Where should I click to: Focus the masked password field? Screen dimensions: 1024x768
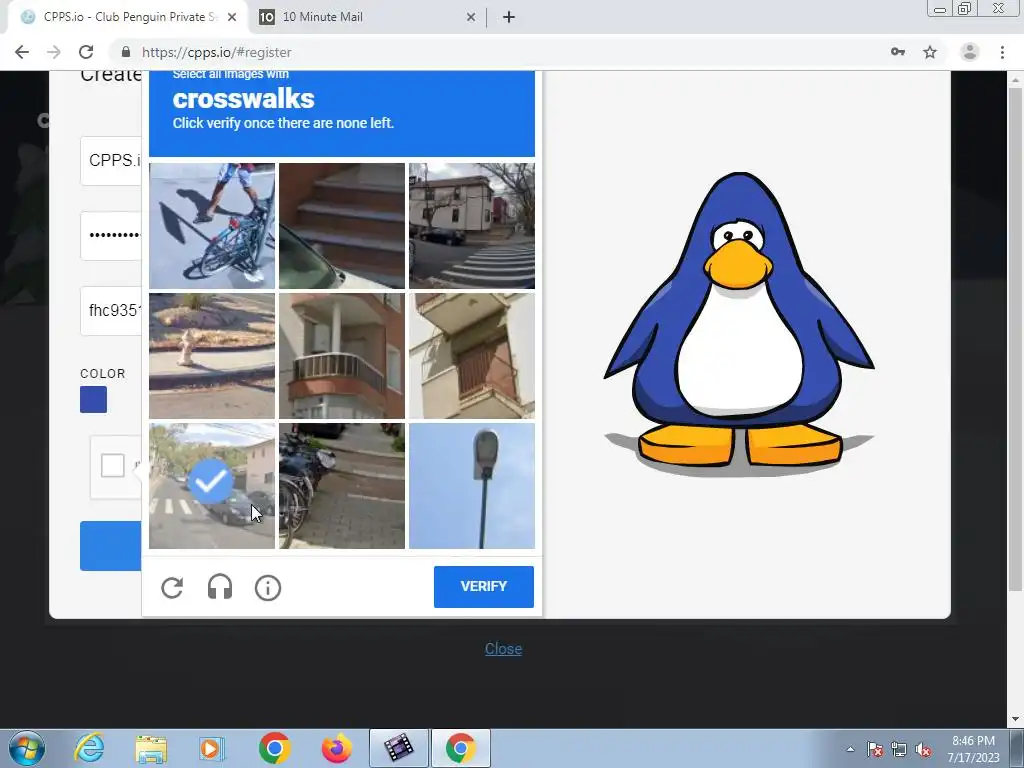pos(111,236)
